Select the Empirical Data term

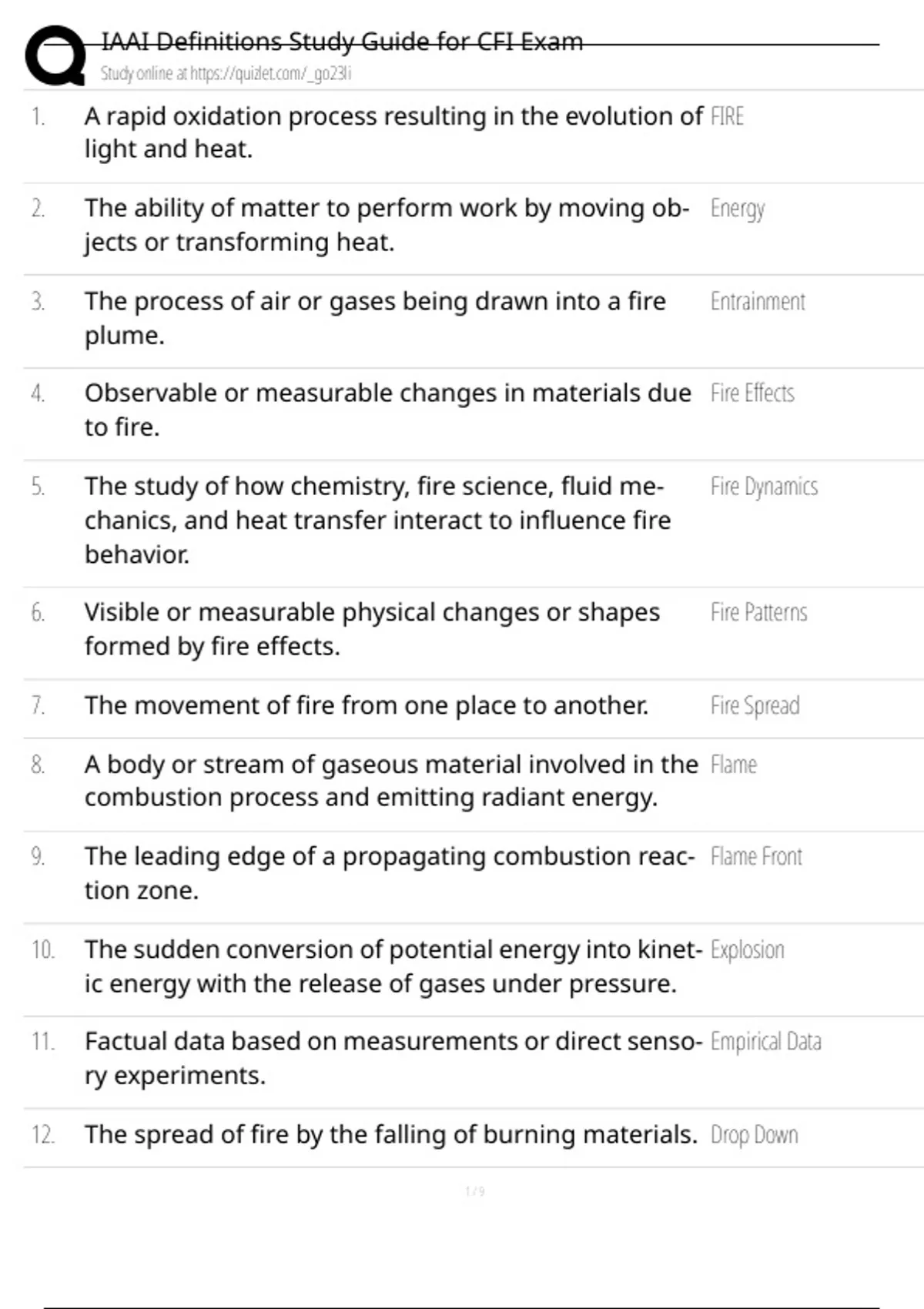[x=765, y=1042]
